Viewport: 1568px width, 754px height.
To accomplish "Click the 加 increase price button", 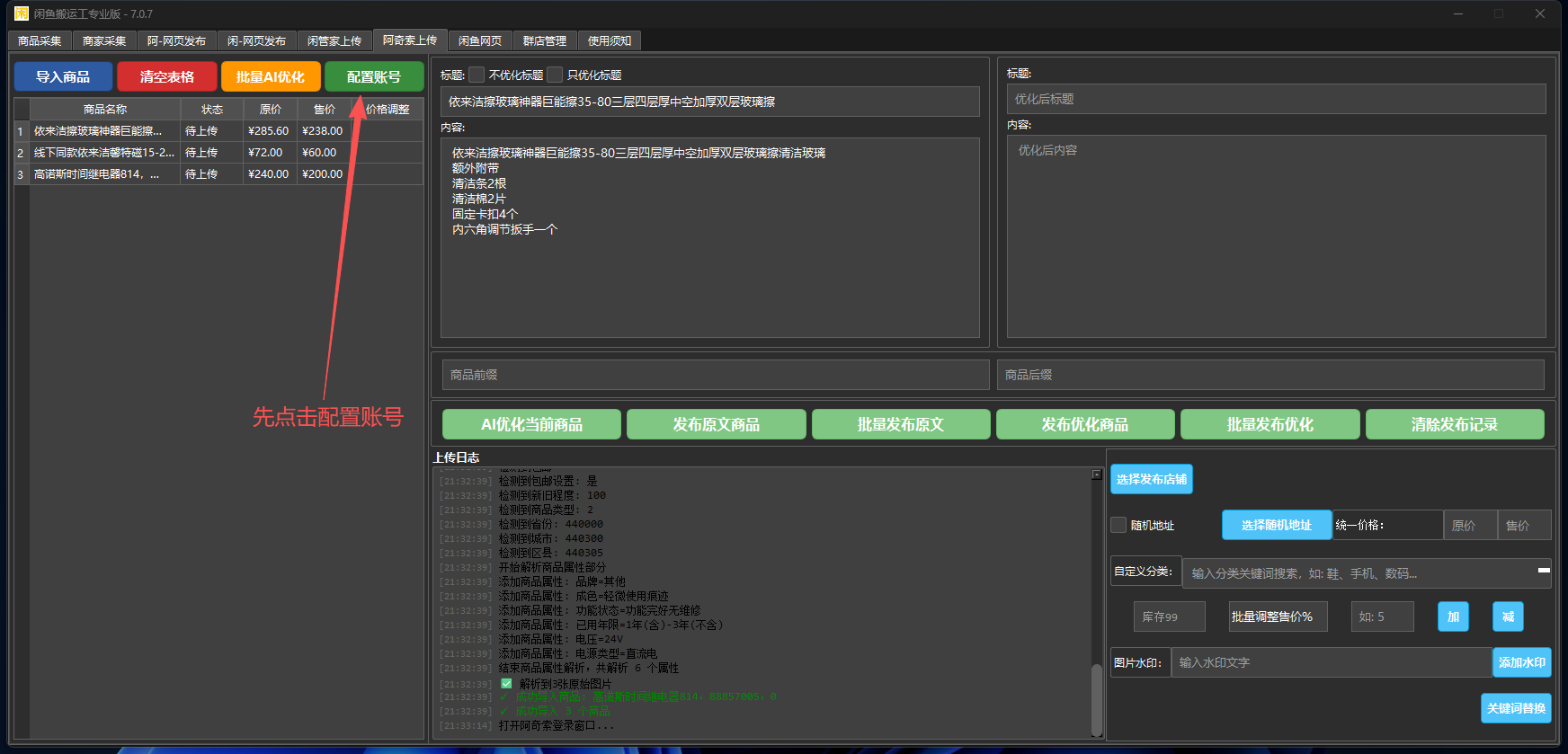I will pos(1453,617).
